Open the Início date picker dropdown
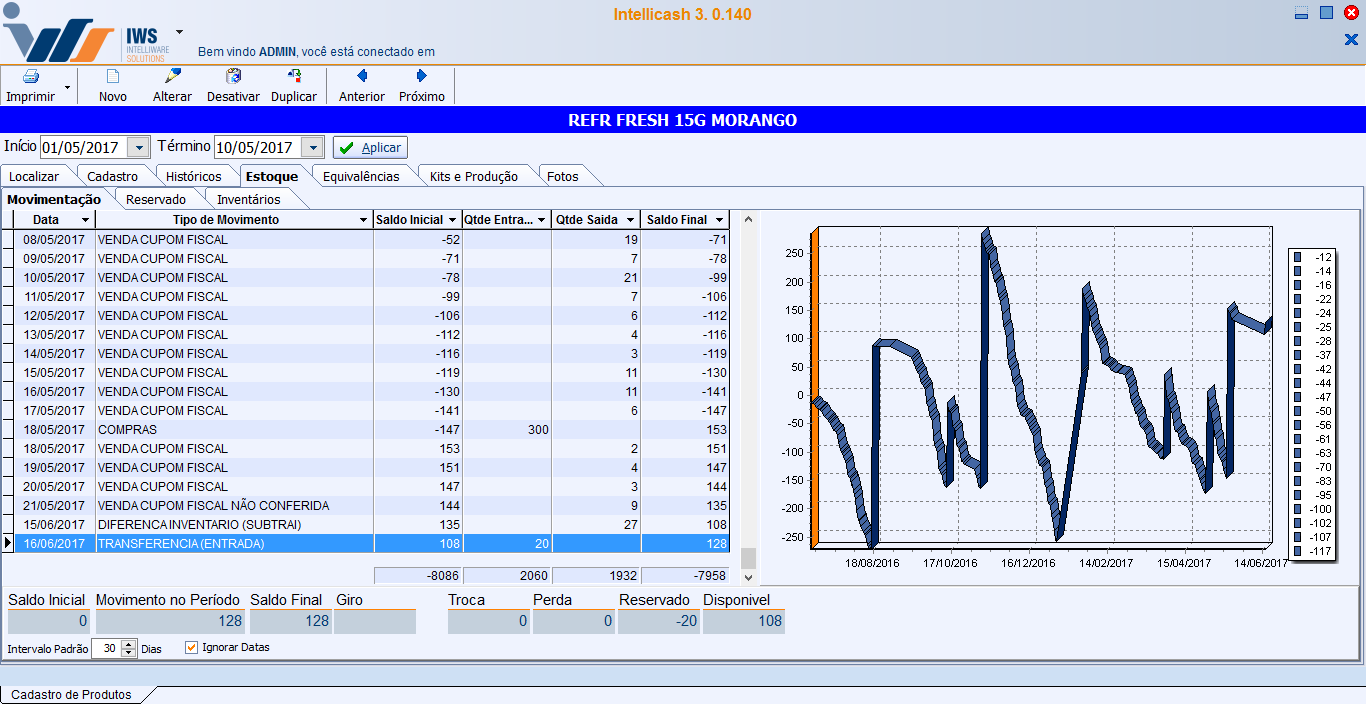Screen dimensions: 1366x704 point(139,147)
